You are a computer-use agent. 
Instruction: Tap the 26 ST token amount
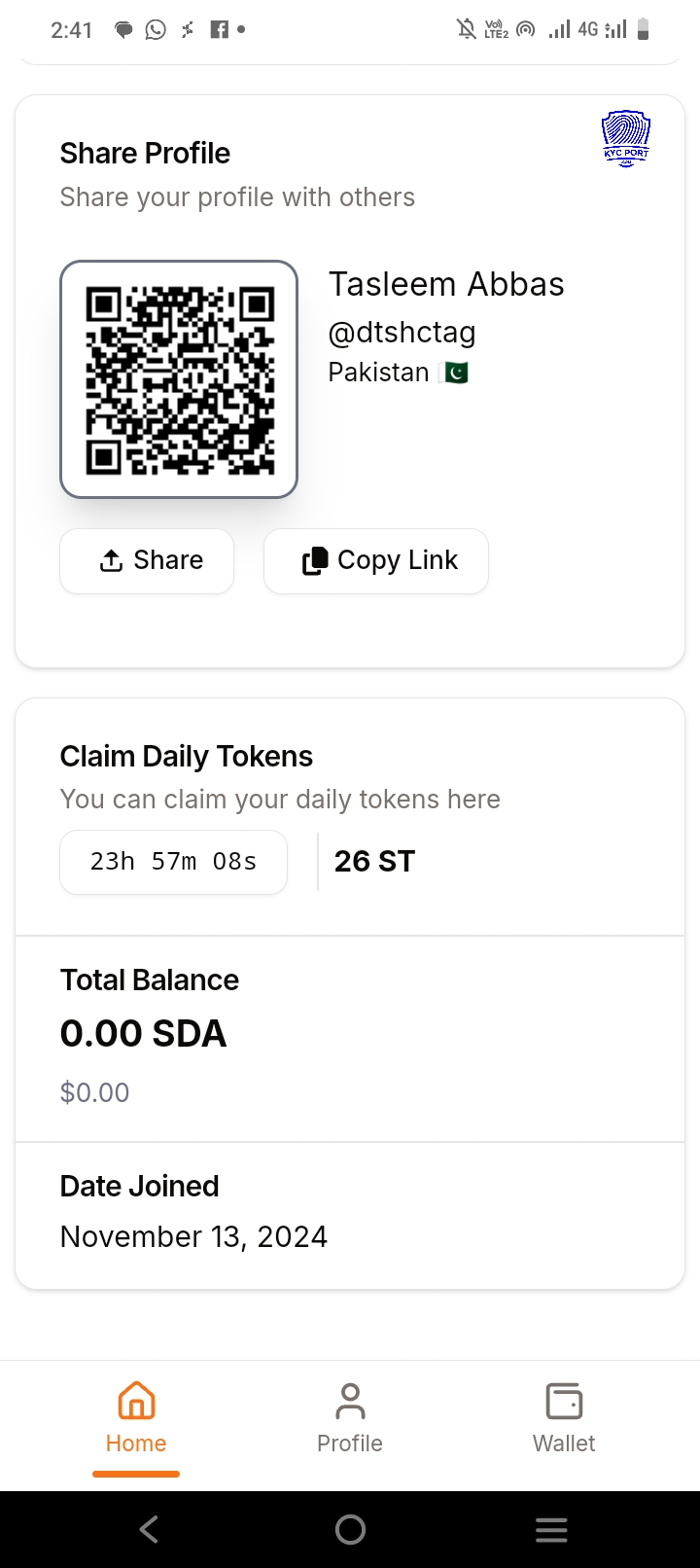[x=374, y=862]
